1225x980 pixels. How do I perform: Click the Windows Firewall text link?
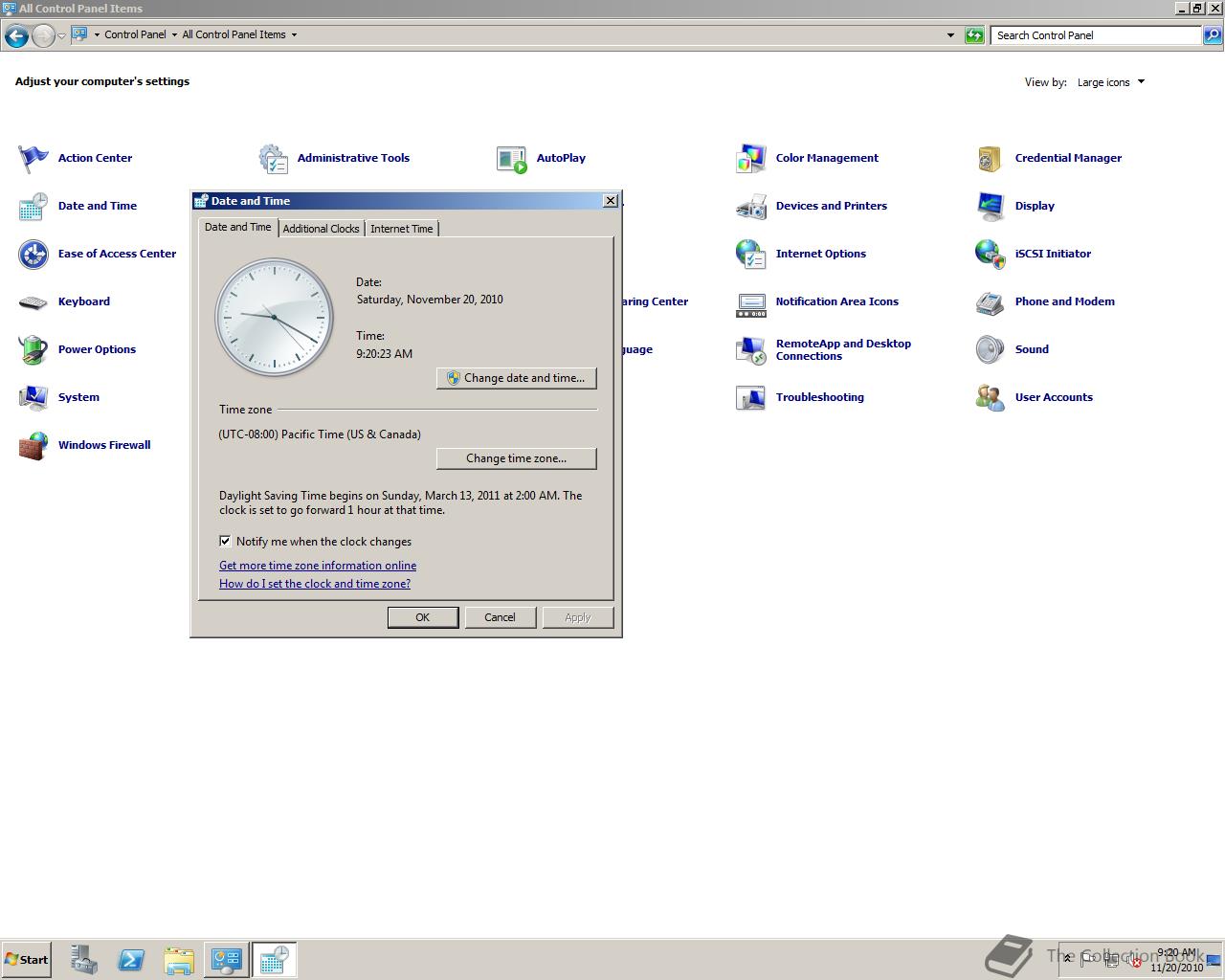(104, 445)
